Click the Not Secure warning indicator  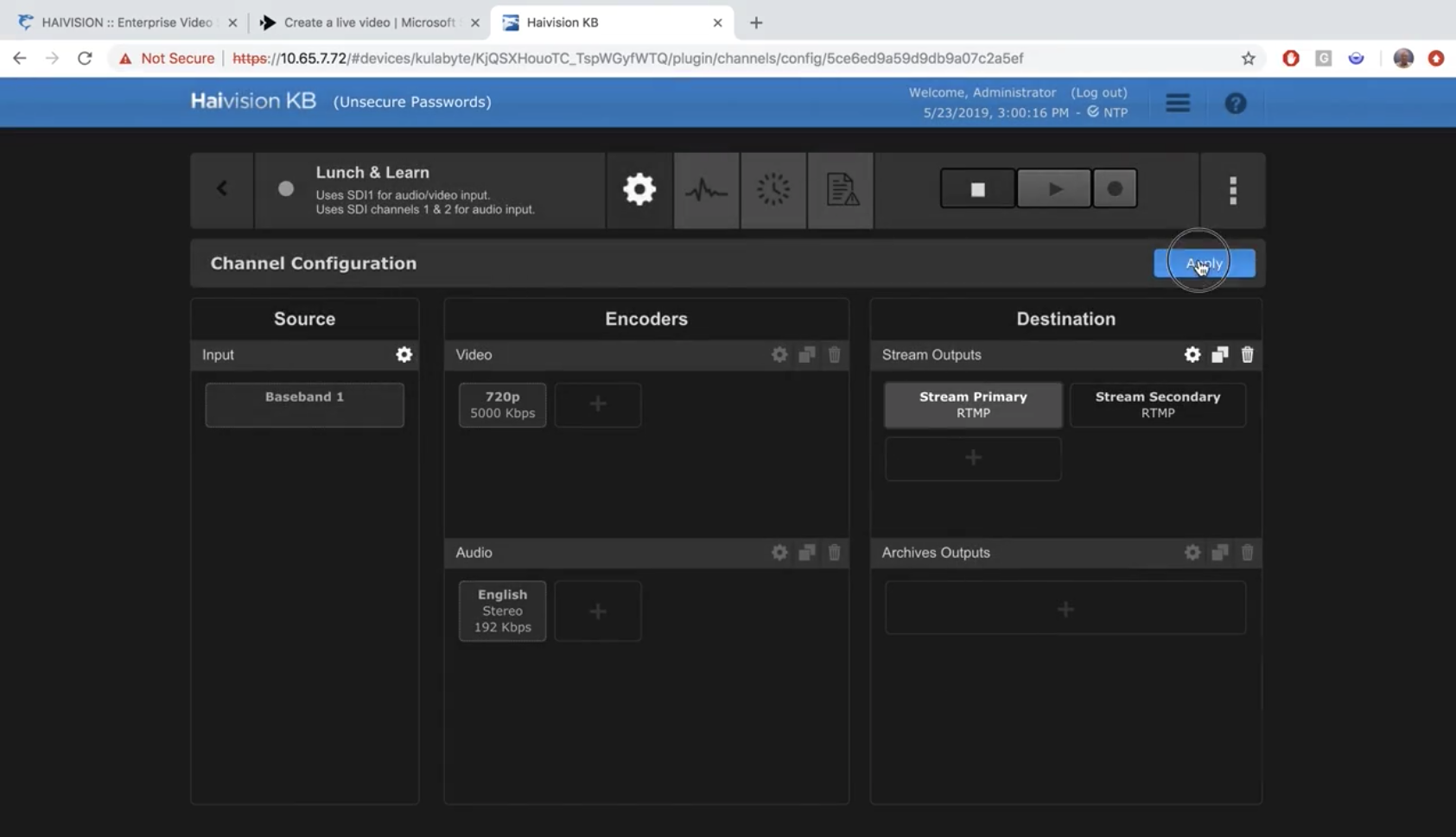(167, 58)
